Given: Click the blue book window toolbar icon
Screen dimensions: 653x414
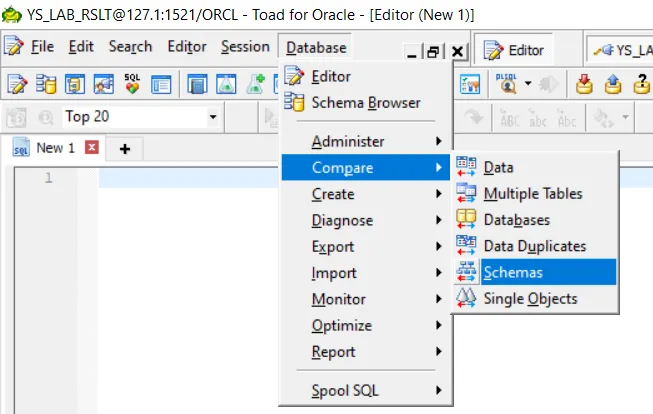Looking at the screenshot, I should [x=197, y=85].
